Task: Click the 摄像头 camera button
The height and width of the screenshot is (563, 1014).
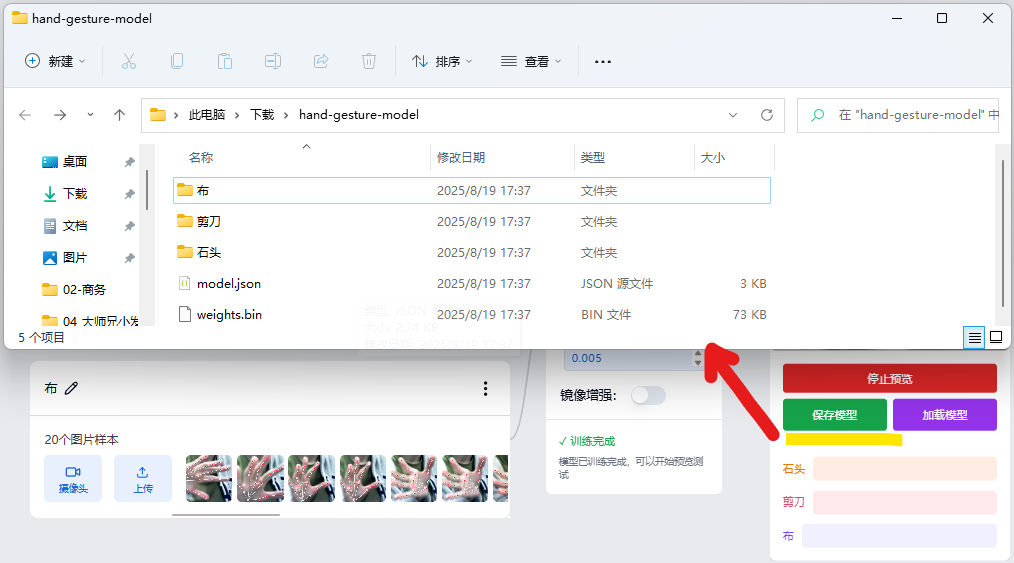Action: point(73,478)
